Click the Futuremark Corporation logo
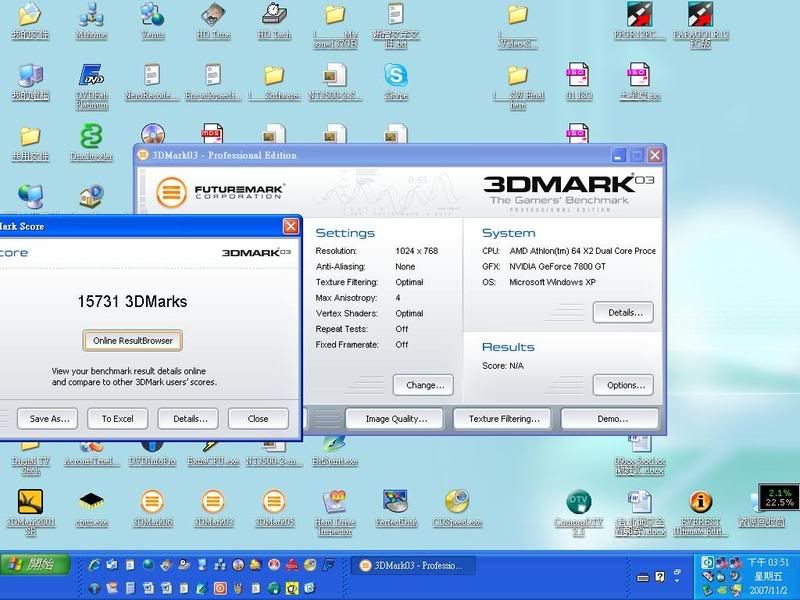This screenshot has height=600, width=800. 219,192
